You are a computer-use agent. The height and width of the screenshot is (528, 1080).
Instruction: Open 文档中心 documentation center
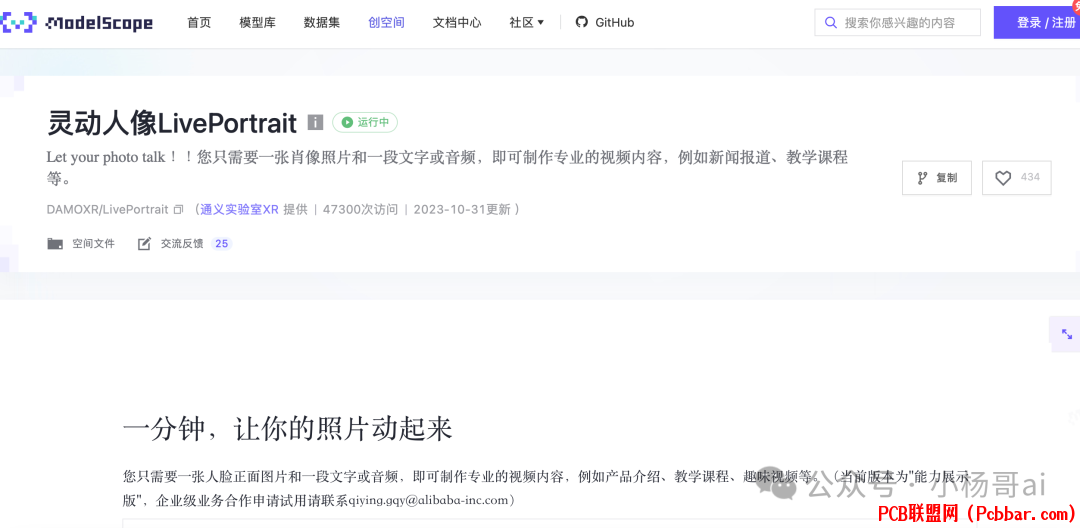pyautogui.click(x=457, y=23)
